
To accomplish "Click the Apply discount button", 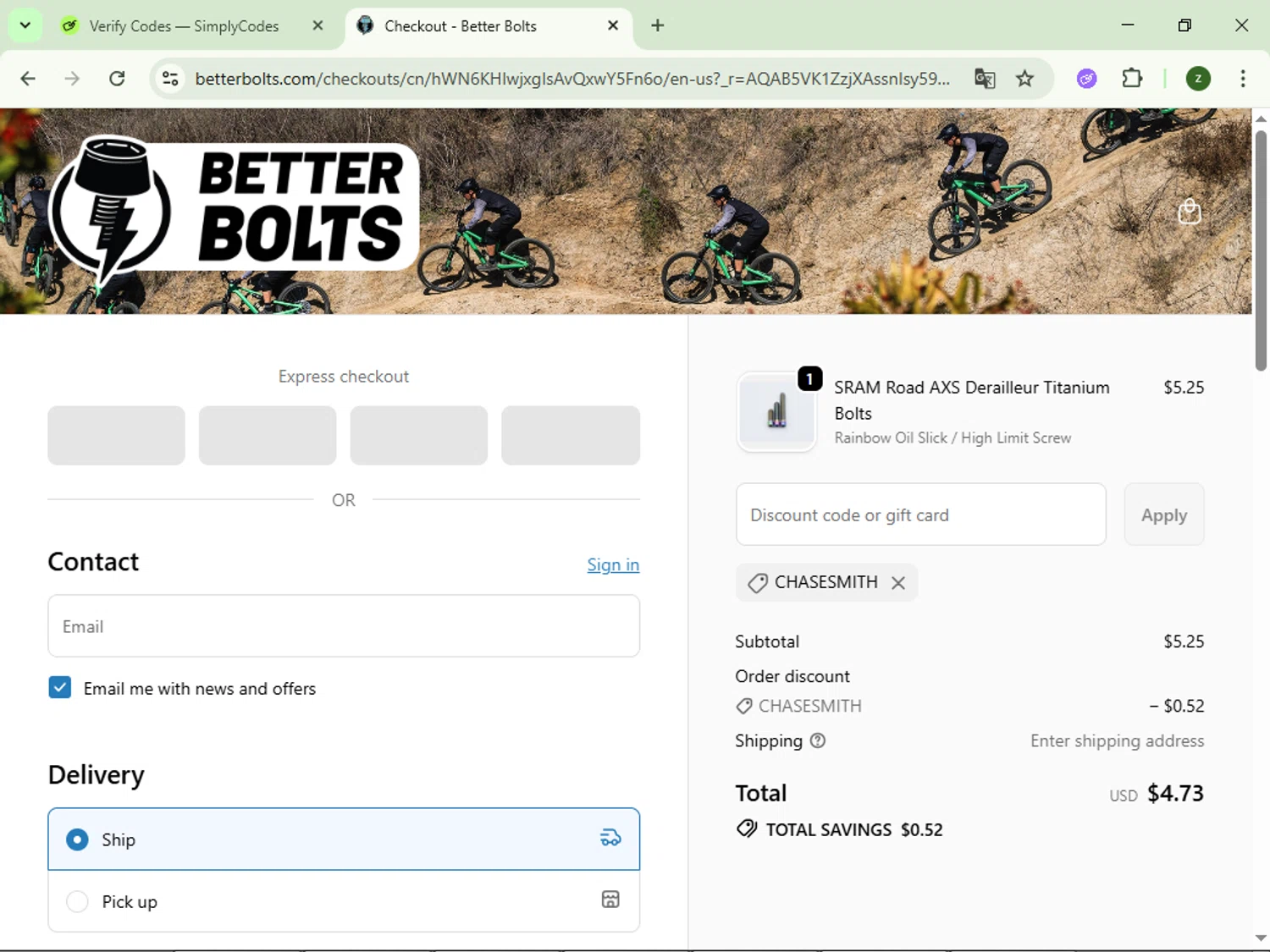I will click(1164, 515).
